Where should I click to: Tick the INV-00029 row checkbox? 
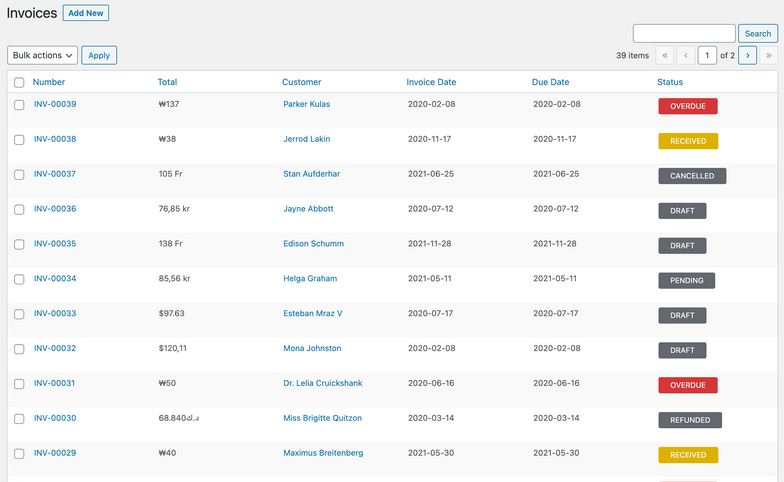point(19,454)
